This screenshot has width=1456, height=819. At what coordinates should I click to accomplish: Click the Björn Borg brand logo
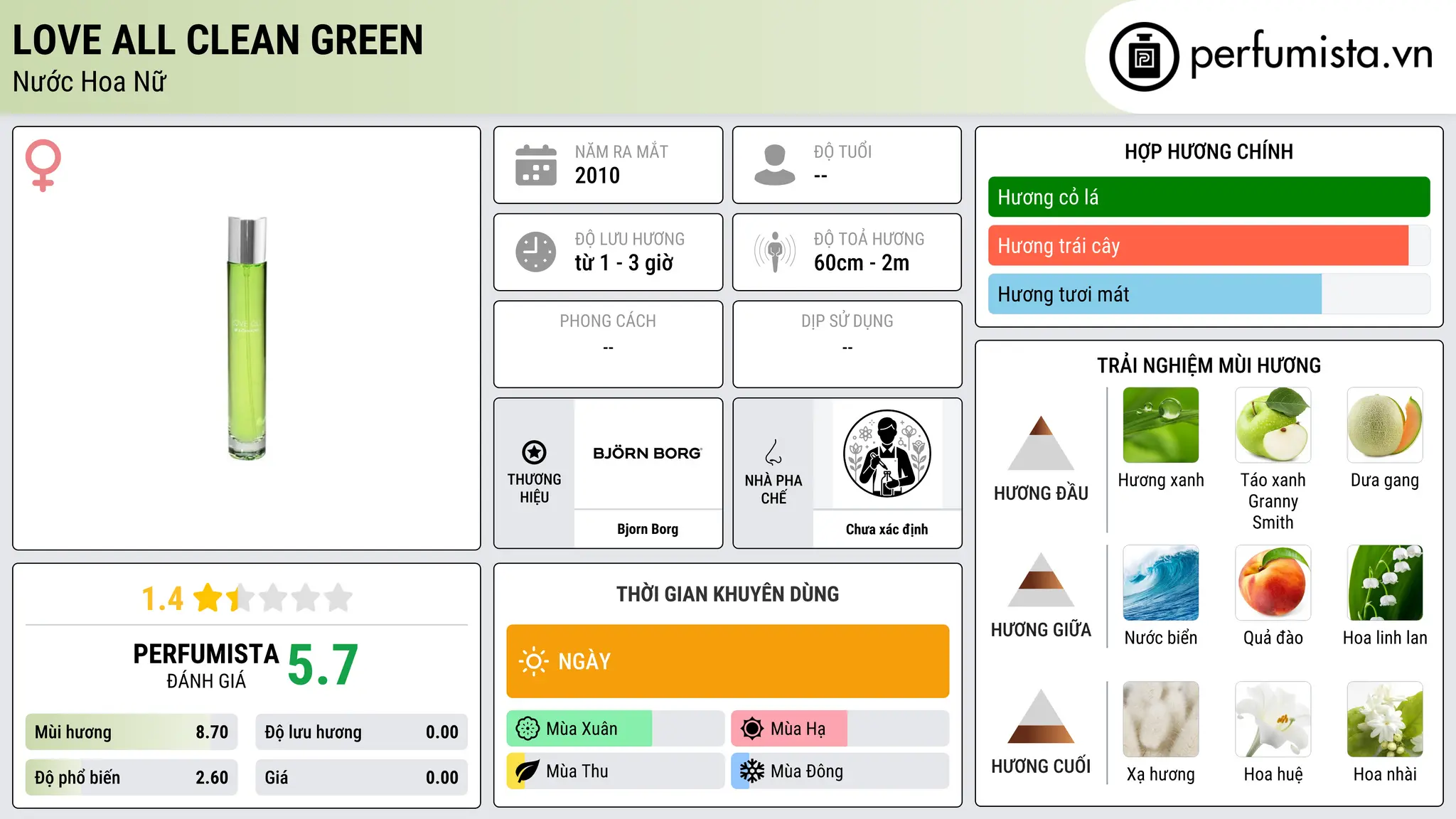648,453
